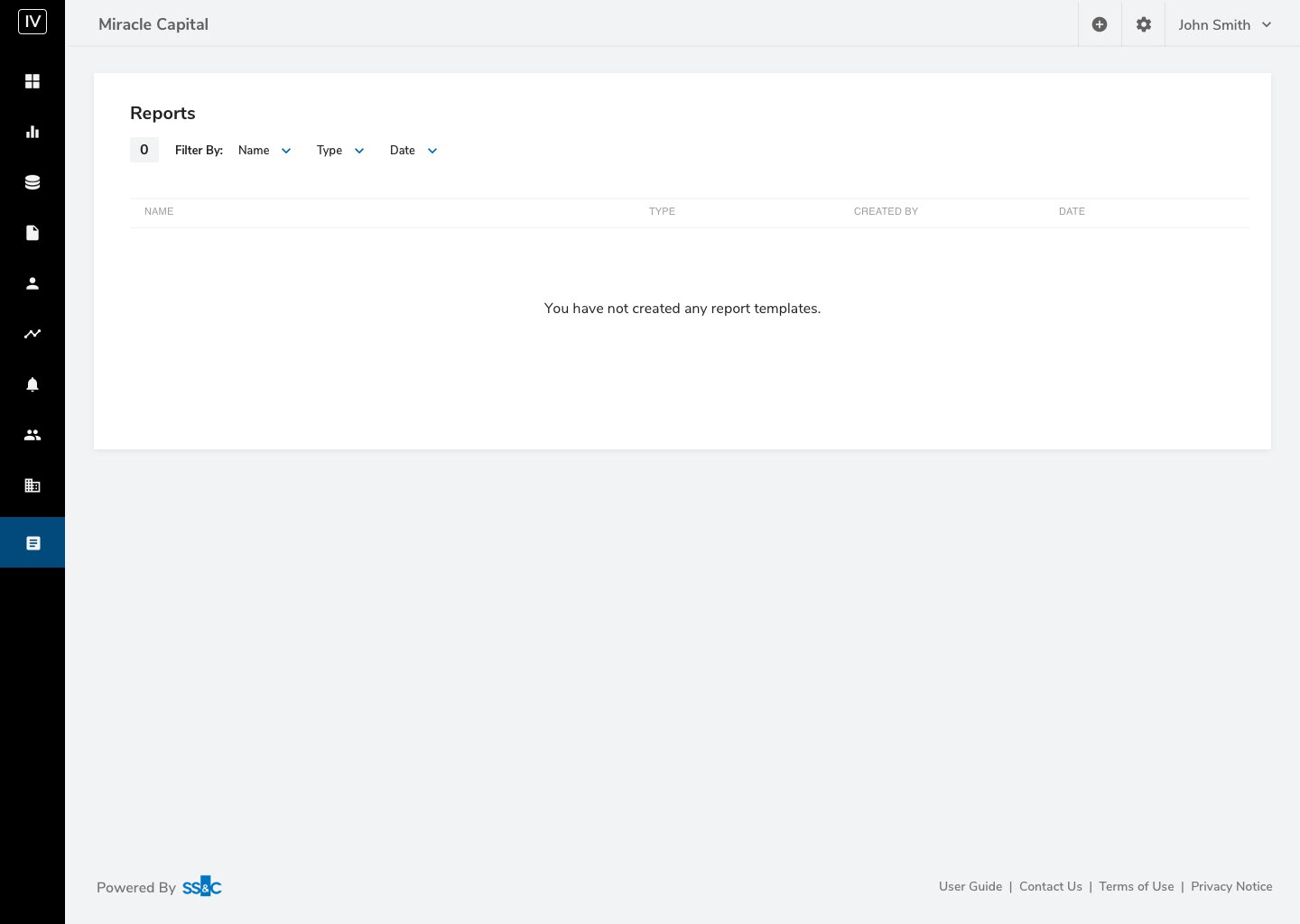Screen dimensions: 1300x924
Task: Sort by the TYPE column header
Action: pyautogui.click(x=662, y=211)
